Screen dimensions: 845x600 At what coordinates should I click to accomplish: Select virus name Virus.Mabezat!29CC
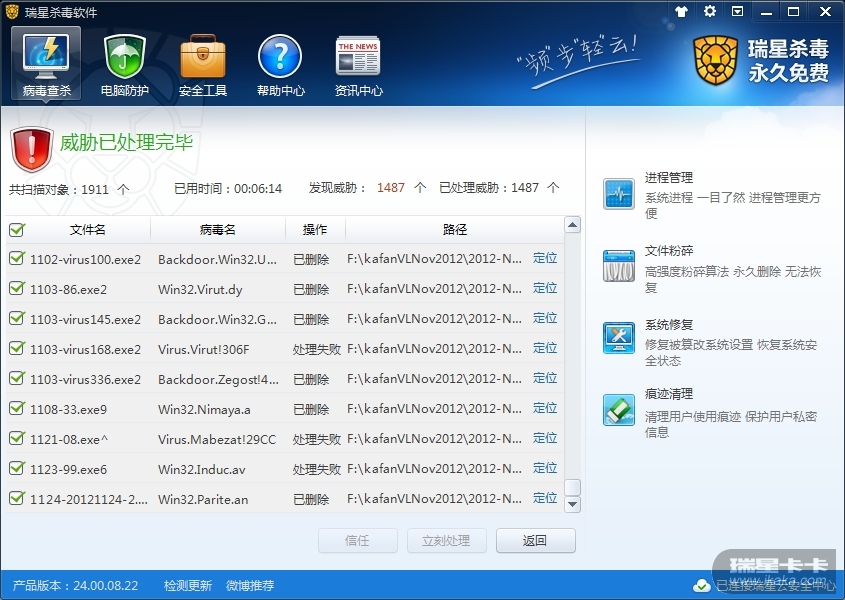(x=217, y=439)
